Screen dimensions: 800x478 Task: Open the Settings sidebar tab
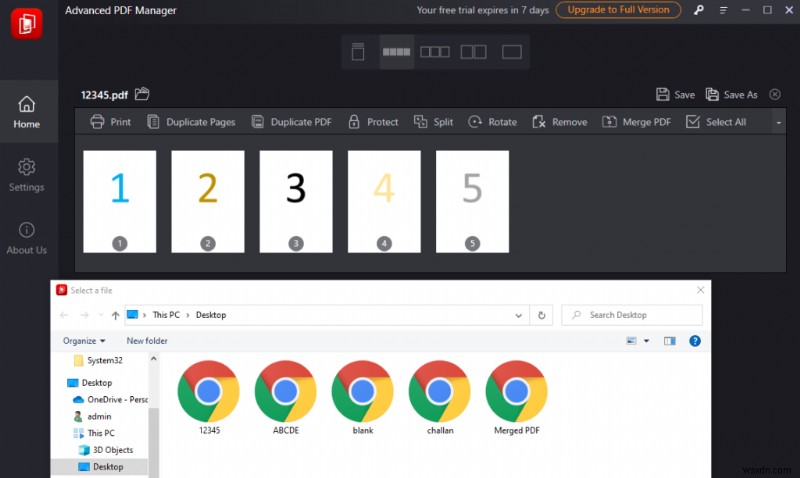point(26,174)
